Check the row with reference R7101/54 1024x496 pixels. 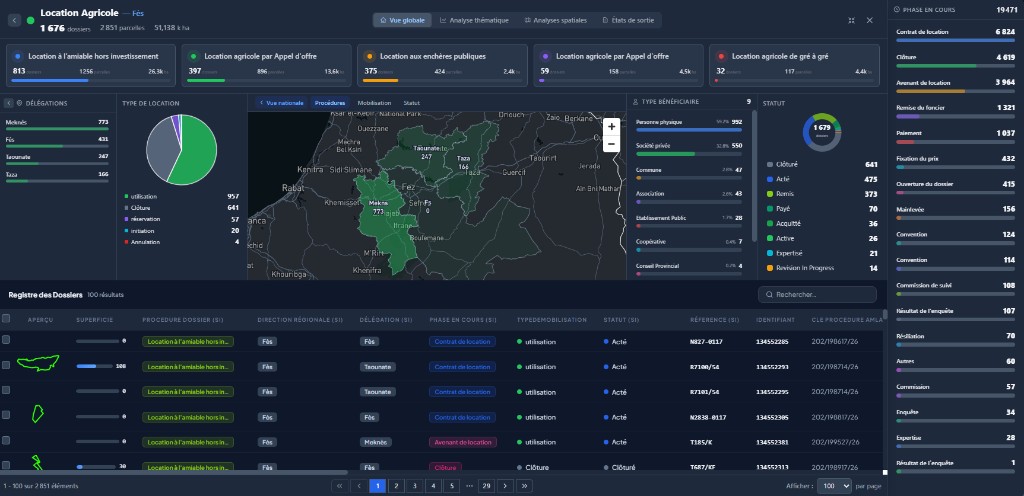[x=6, y=390]
